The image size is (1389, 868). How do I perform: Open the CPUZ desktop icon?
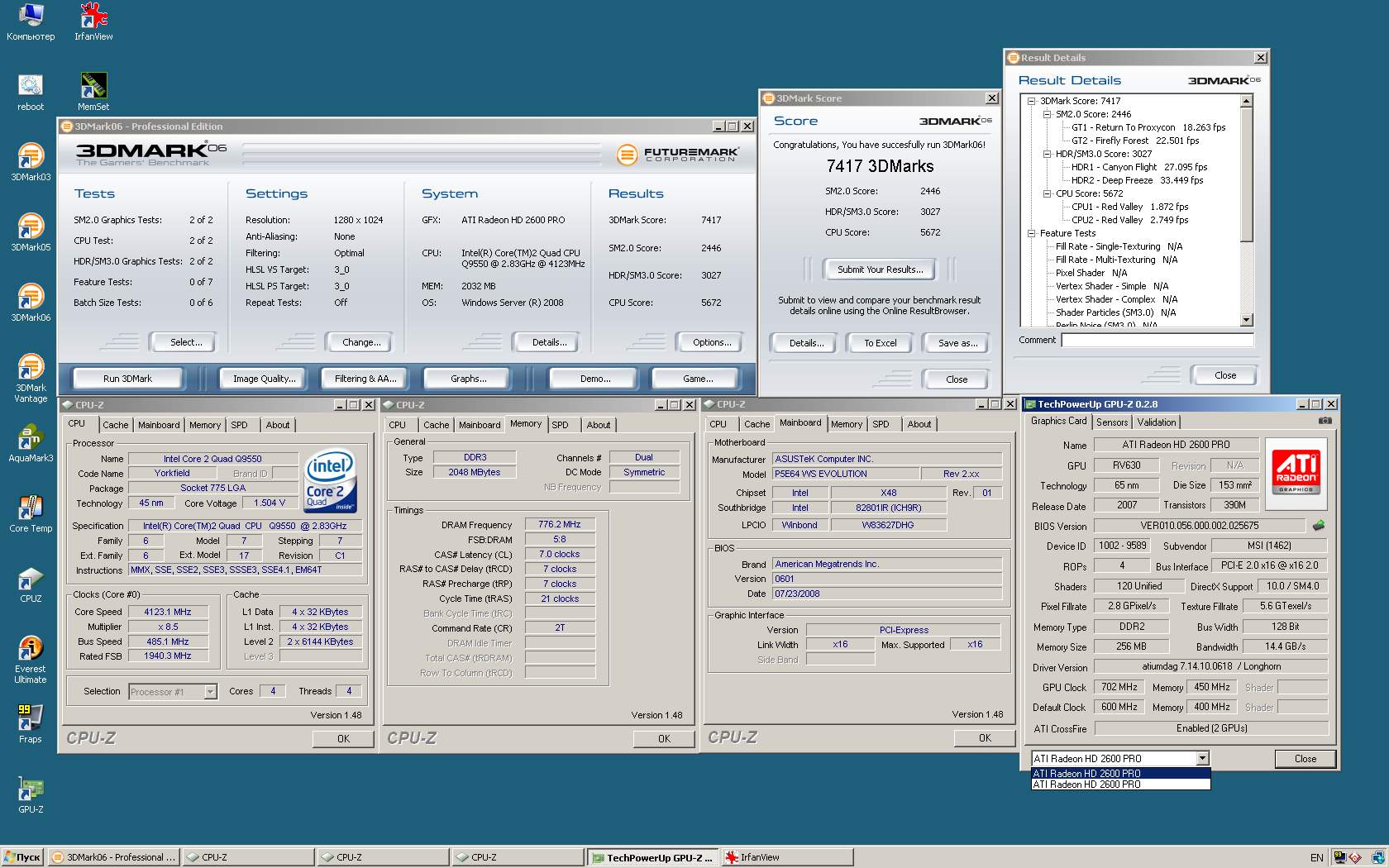(31, 584)
